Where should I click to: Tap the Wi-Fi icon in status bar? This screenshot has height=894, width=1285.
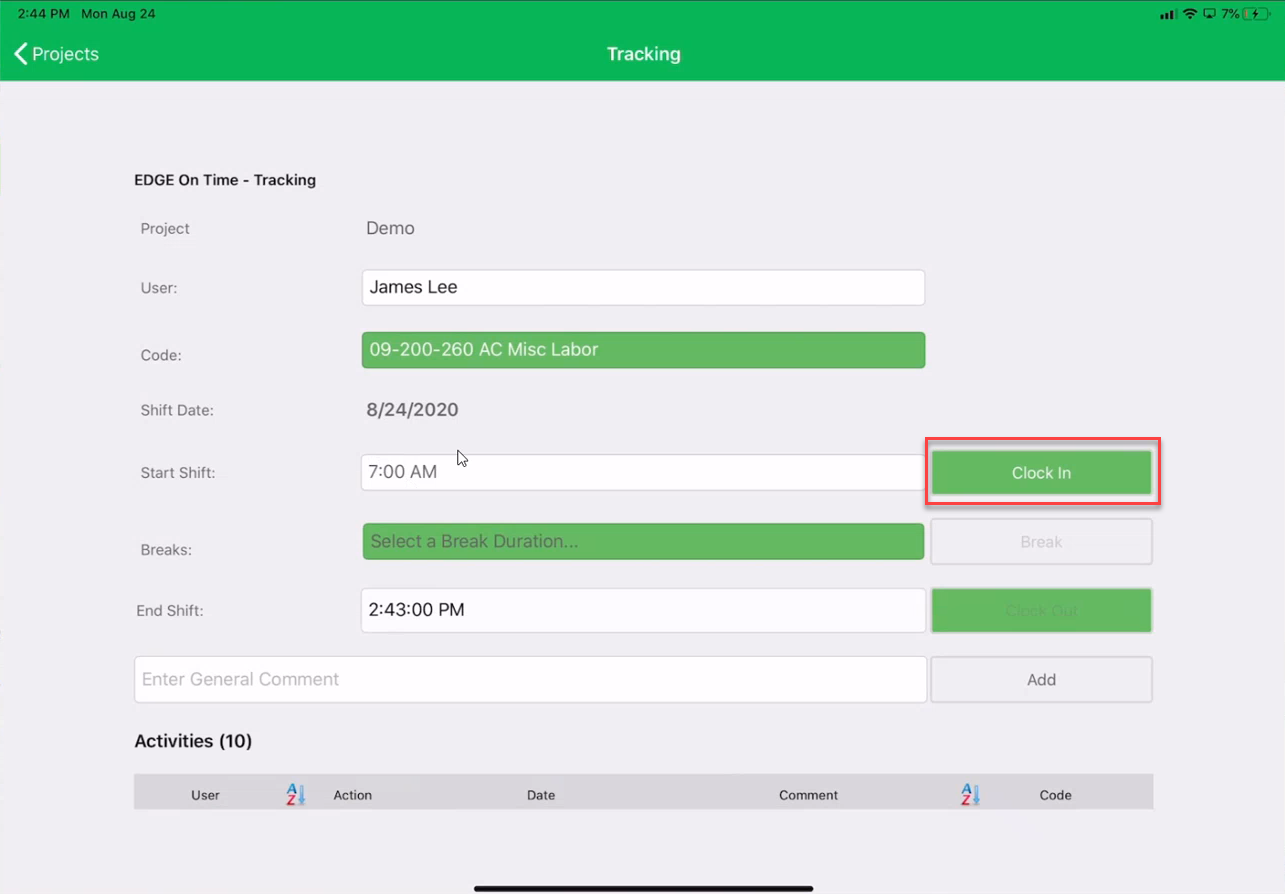pos(1190,14)
